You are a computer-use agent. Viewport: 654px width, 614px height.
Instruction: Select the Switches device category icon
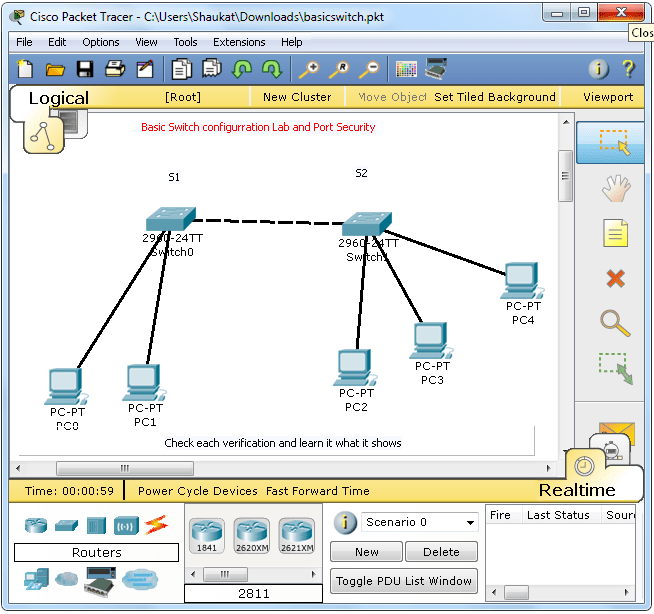pyautogui.click(x=66, y=526)
